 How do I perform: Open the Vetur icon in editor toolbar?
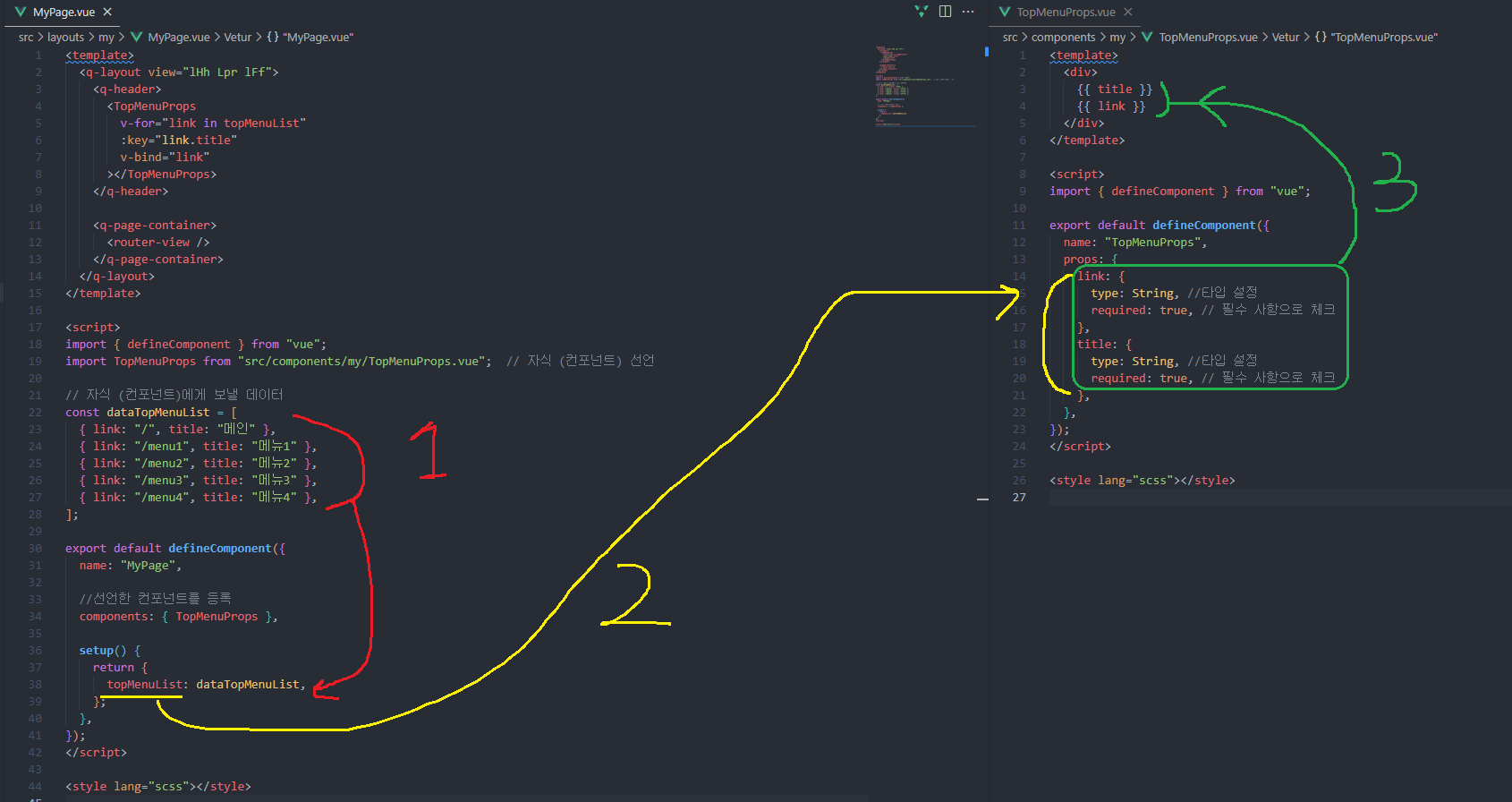click(922, 12)
